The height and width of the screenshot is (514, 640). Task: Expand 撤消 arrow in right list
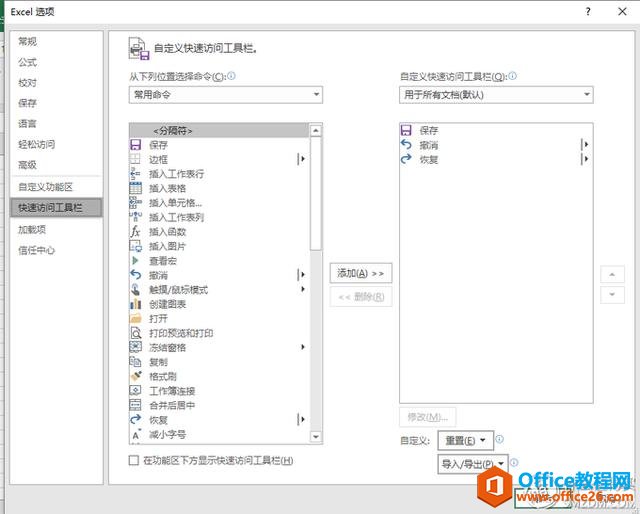pyautogui.click(x=585, y=145)
